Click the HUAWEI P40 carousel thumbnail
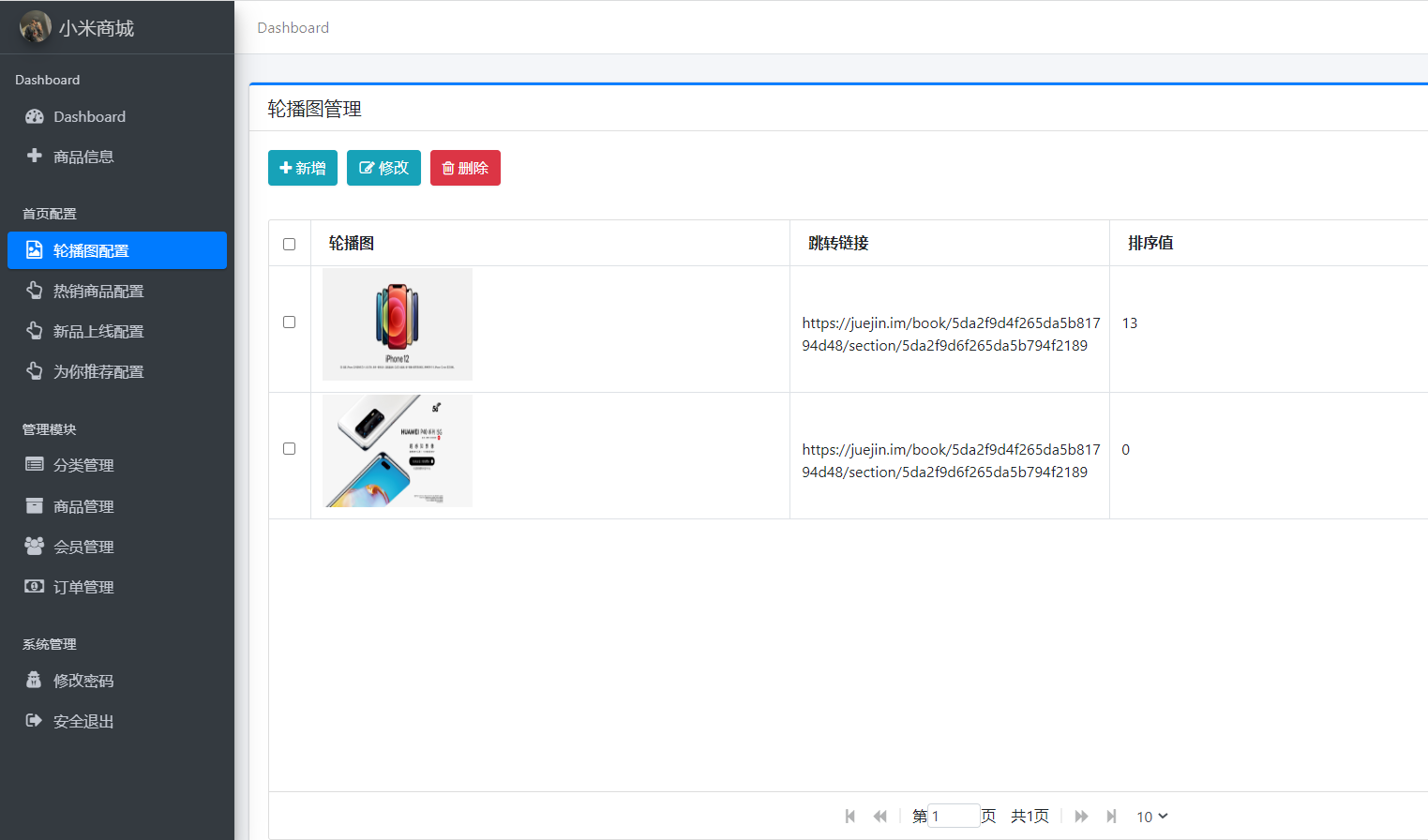Image resolution: width=1428 pixels, height=840 pixels. 398,451
